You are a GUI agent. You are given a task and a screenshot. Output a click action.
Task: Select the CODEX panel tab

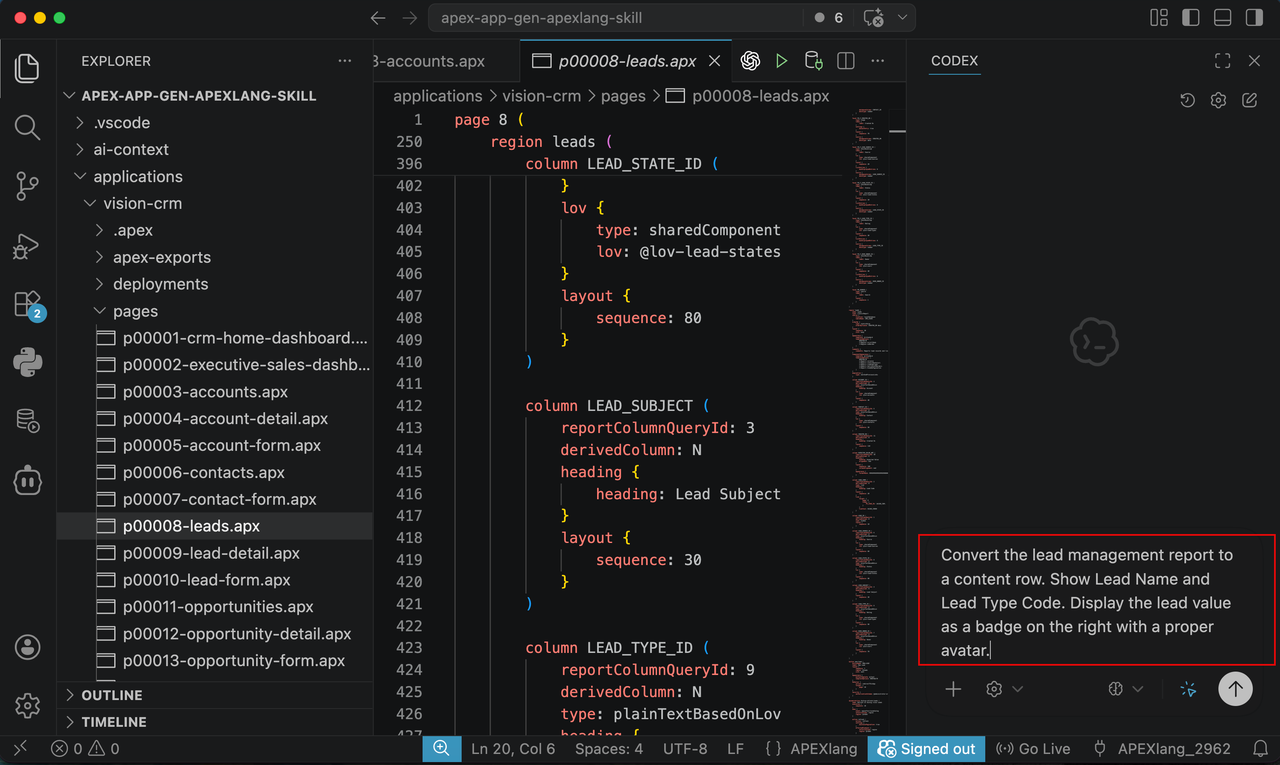point(954,61)
